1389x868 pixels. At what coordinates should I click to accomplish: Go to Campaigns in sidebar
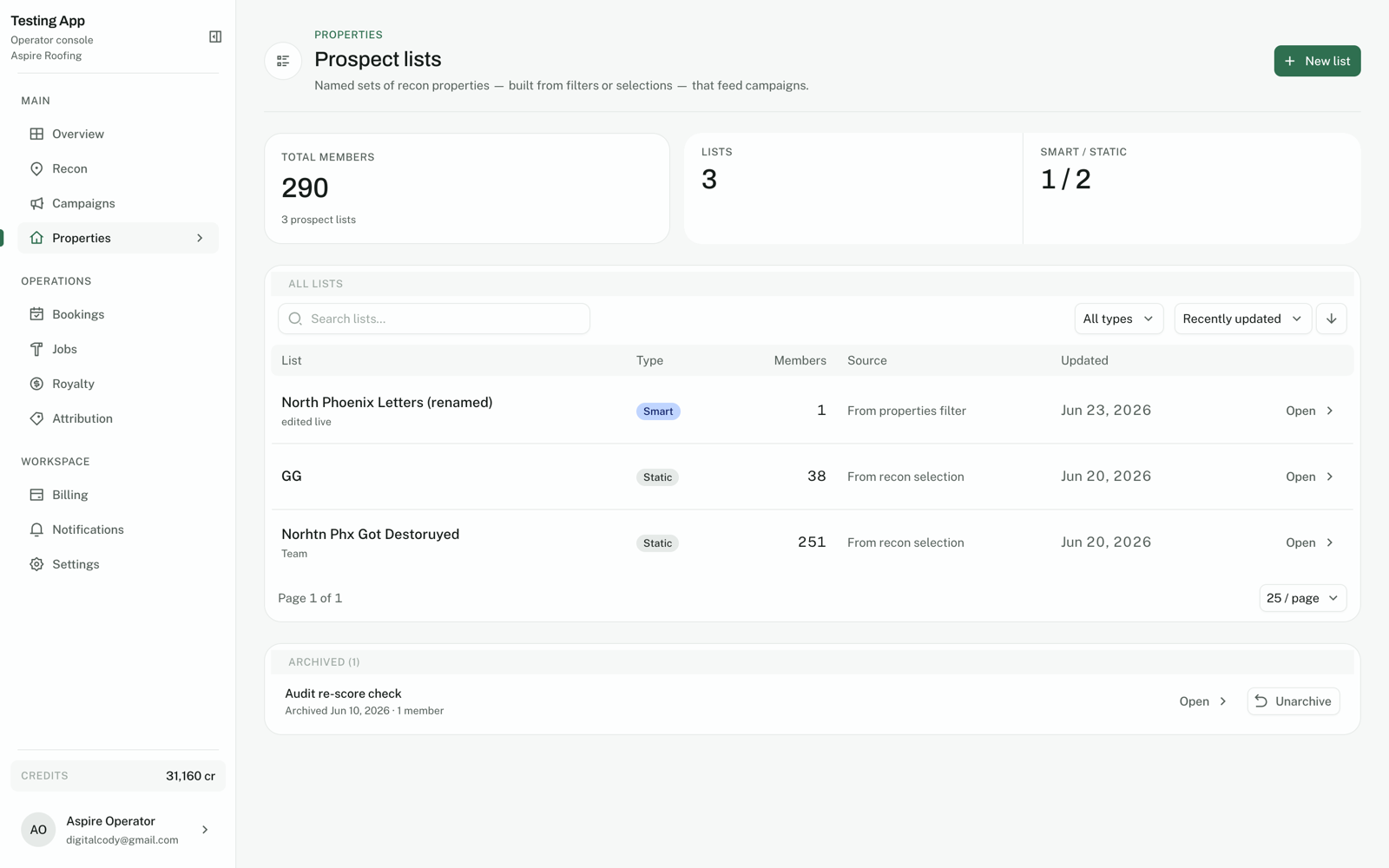tap(118, 203)
